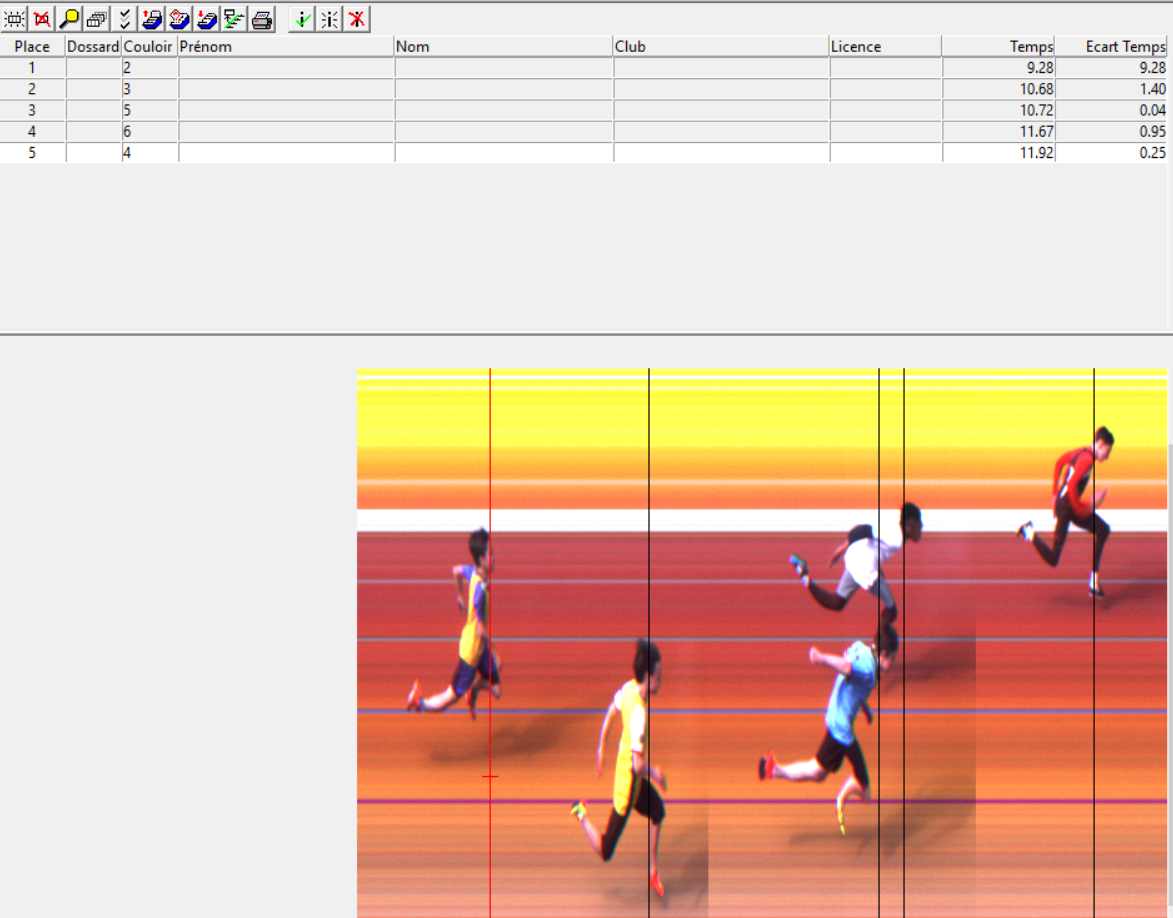Select the time 11.67 cell
The width and height of the screenshot is (1173, 918).
click(999, 132)
